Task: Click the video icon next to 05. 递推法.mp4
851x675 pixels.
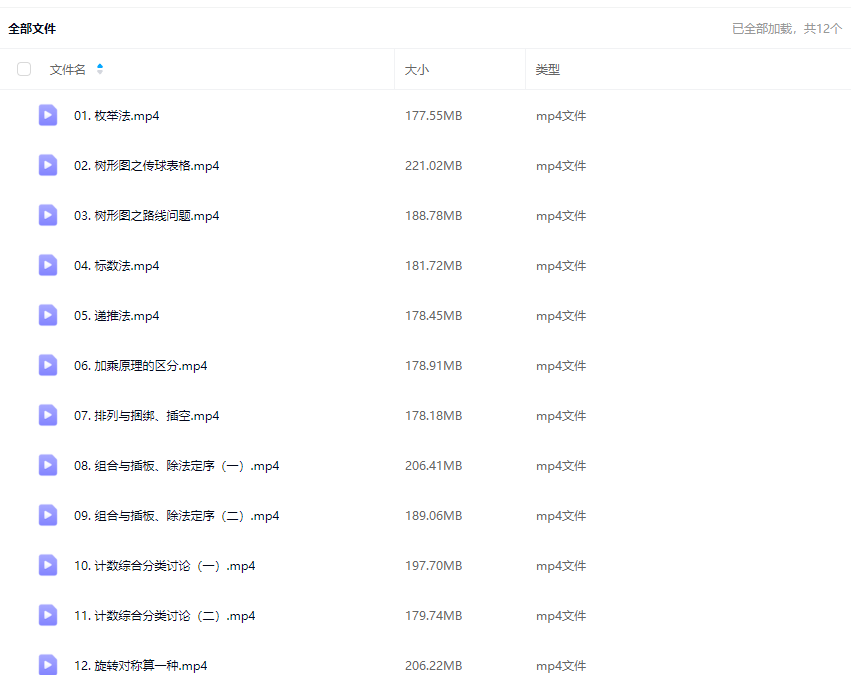Action: click(48, 315)
